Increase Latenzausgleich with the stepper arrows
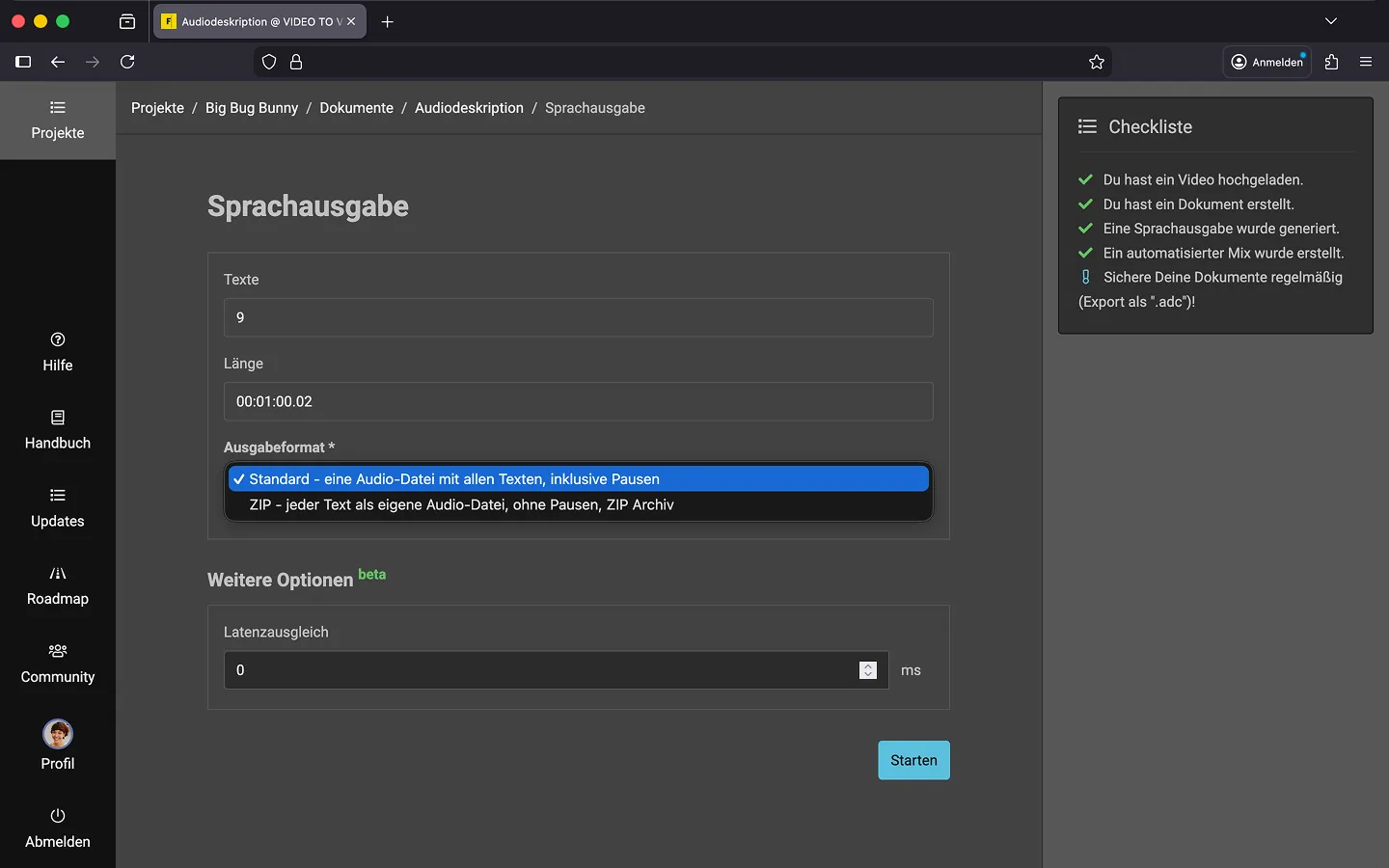1389x868 pixels. [868, 665]
